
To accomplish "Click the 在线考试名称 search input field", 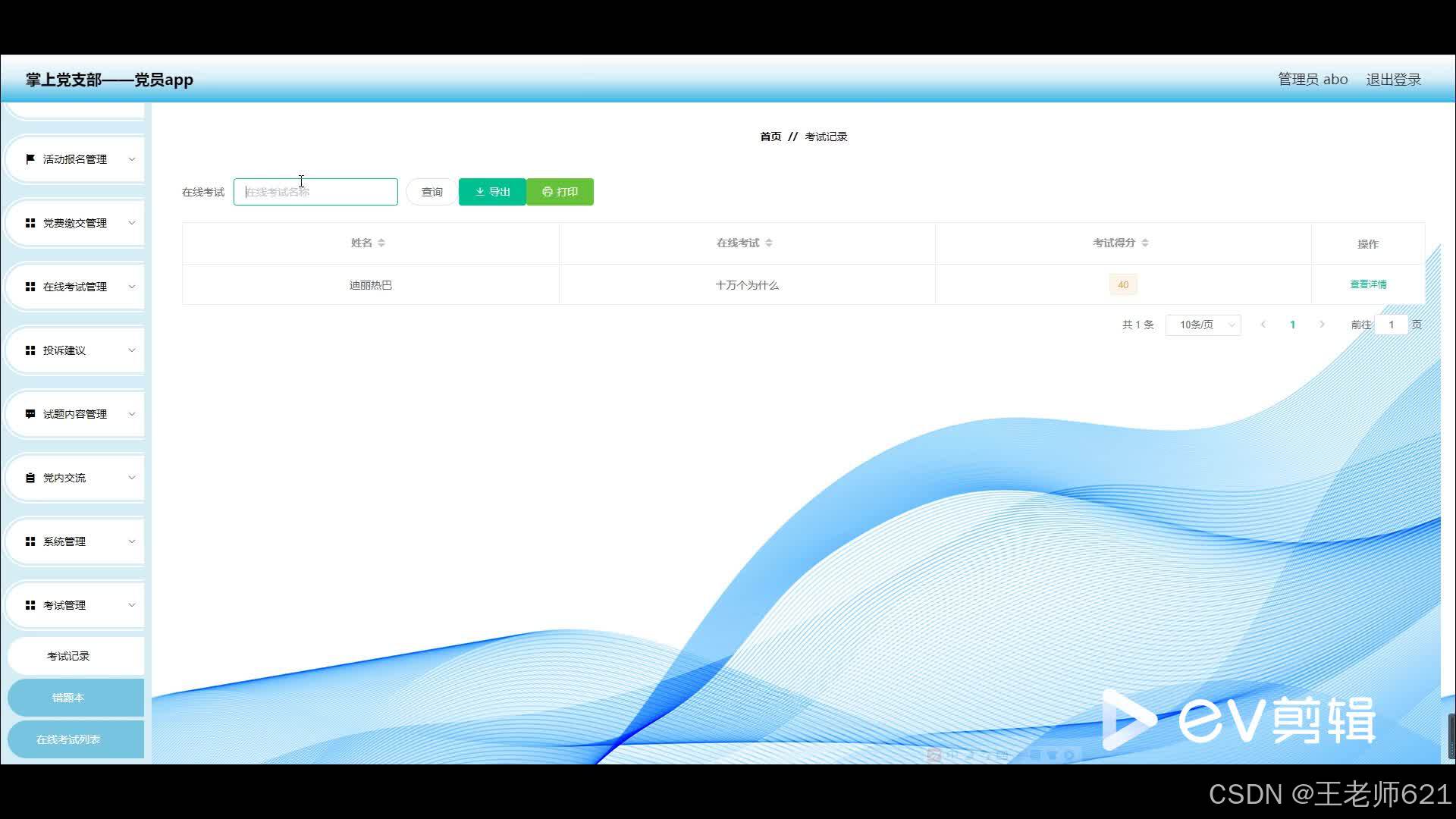I will tap(315, 192).
